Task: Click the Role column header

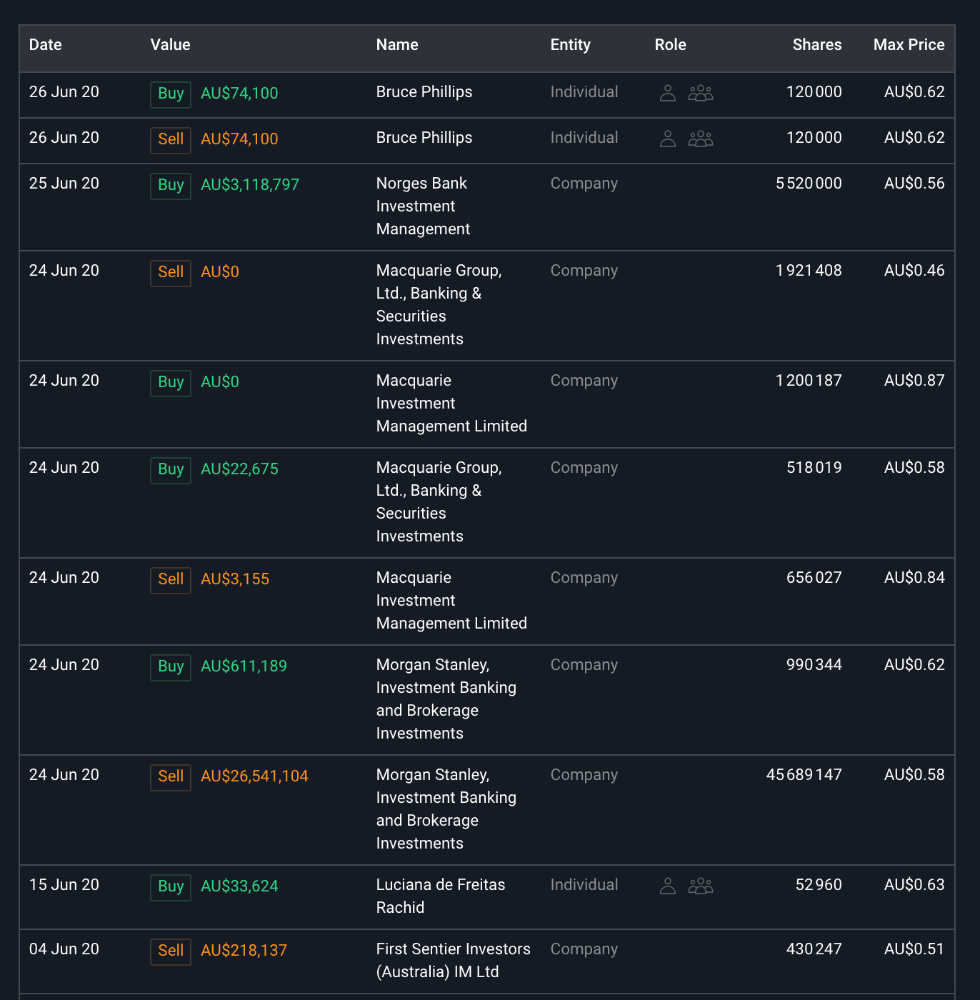Action: [670, 45]
